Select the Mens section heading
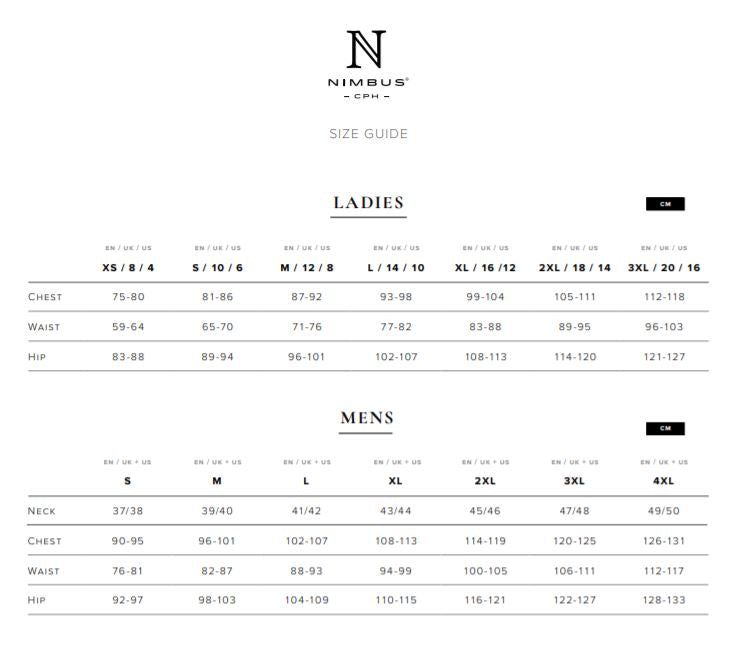This screenshot has width=739, height=646. coord(367,418)
